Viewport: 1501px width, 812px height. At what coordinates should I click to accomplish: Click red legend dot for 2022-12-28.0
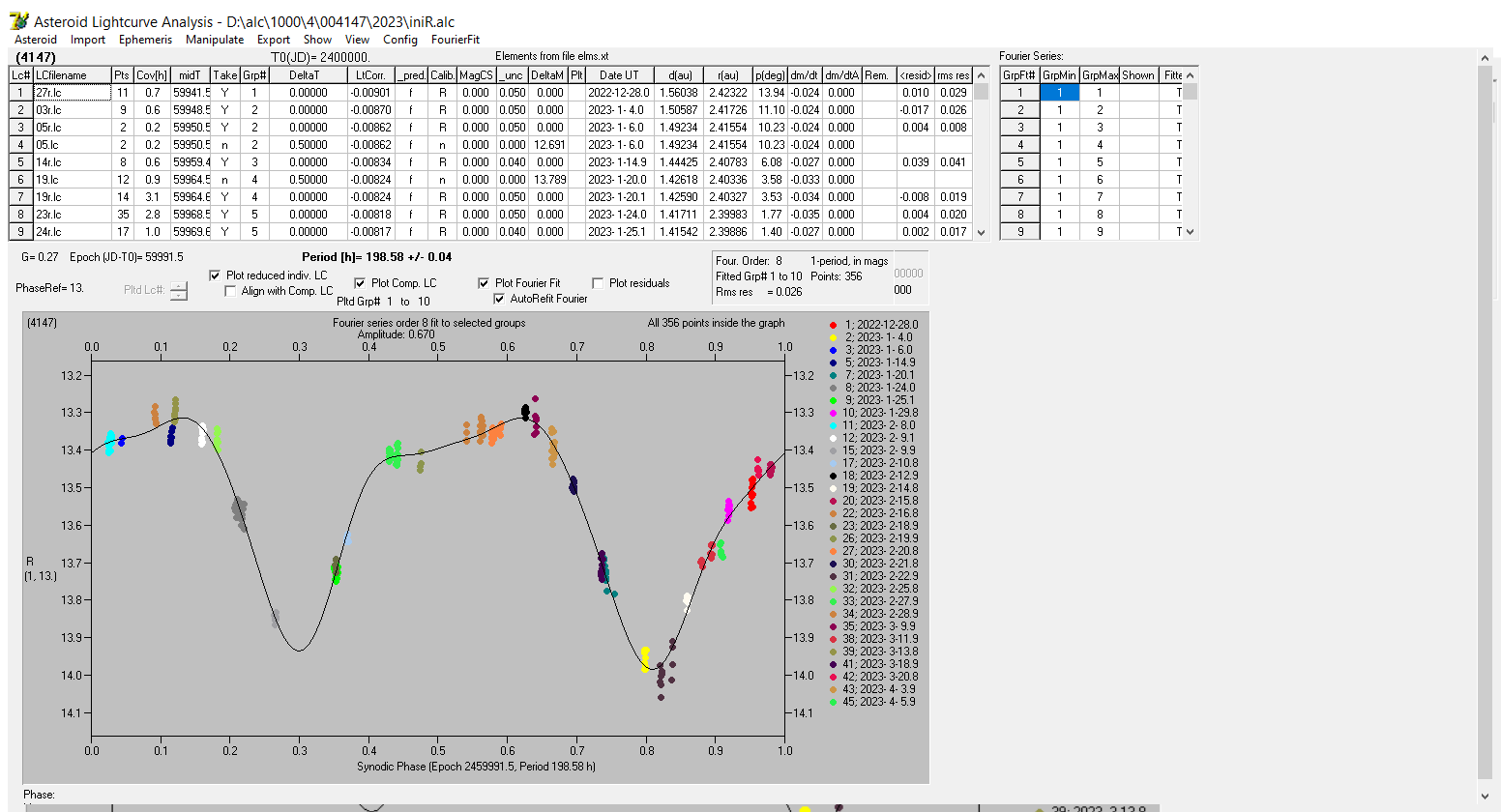click(833, 325)
